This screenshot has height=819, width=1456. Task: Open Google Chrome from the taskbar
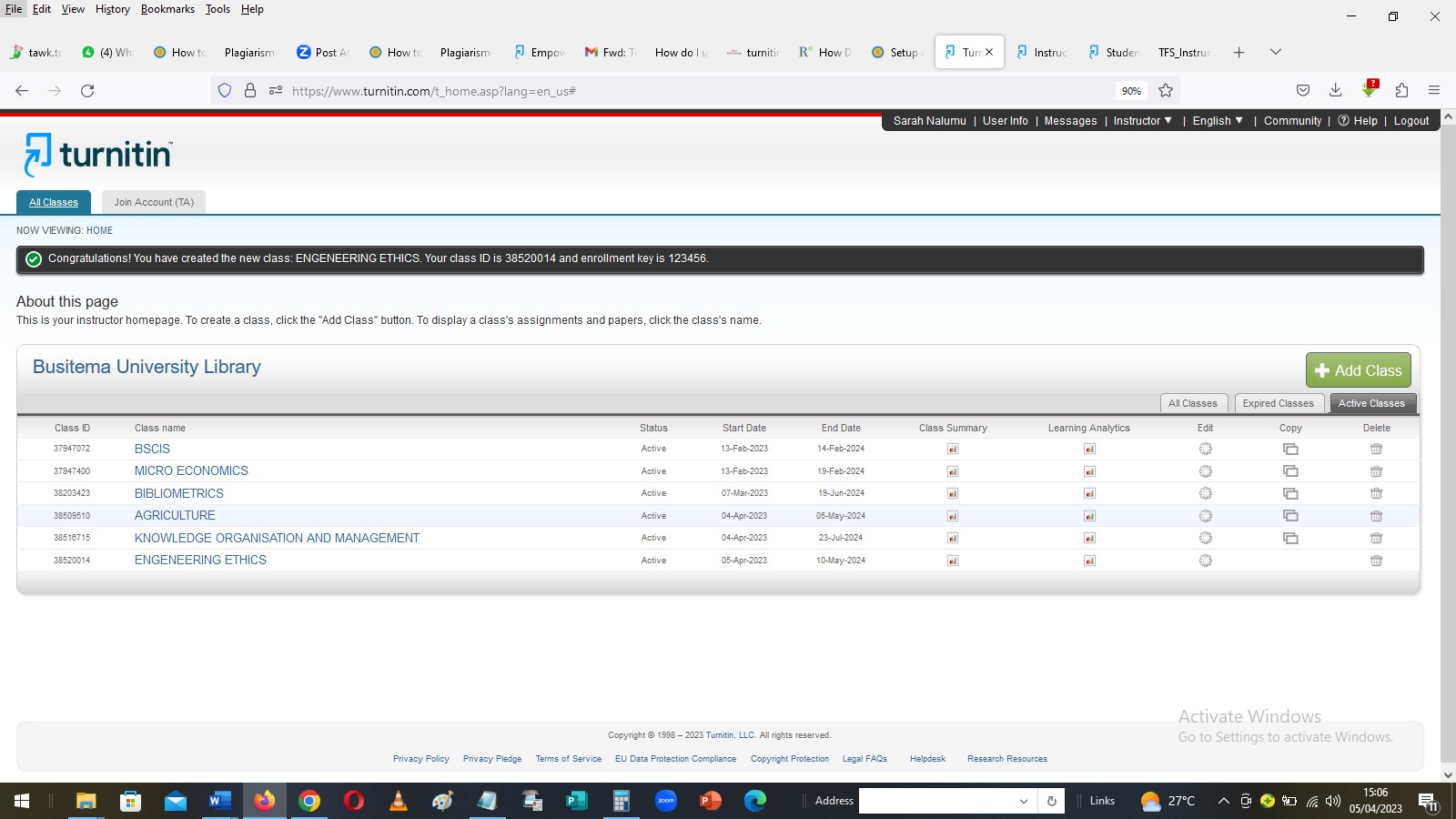coord(309,801)
